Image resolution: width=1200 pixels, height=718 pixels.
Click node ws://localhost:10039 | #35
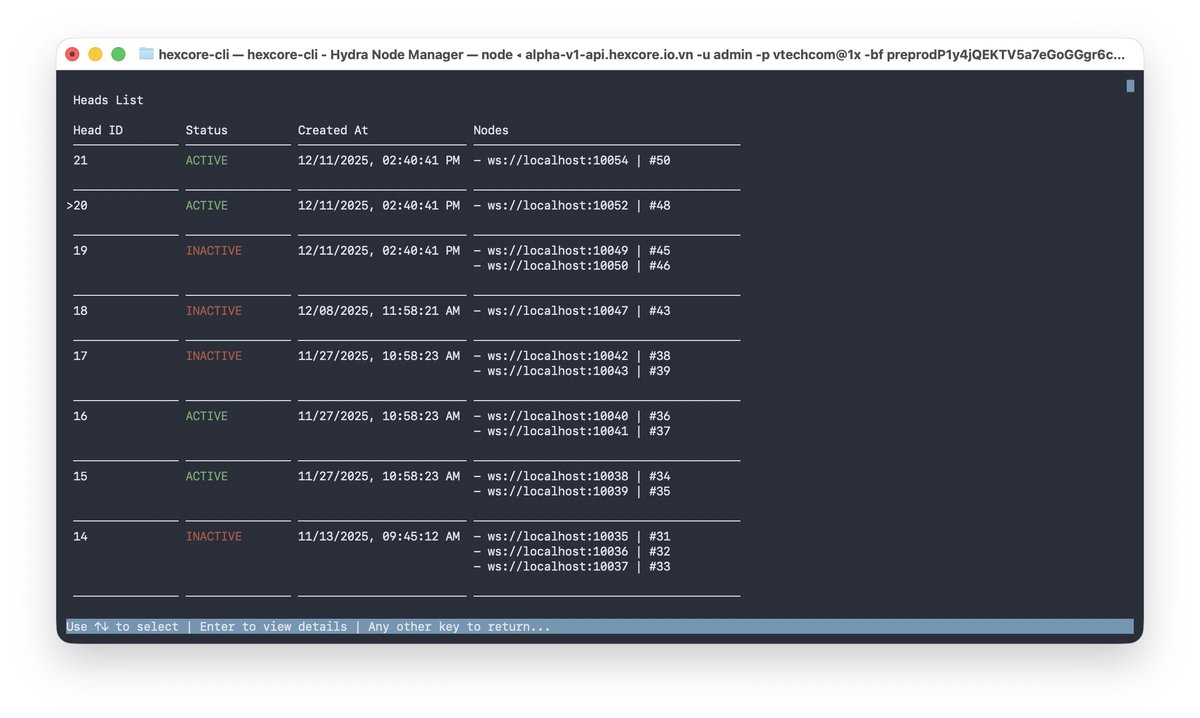click(x=572, y=491)
